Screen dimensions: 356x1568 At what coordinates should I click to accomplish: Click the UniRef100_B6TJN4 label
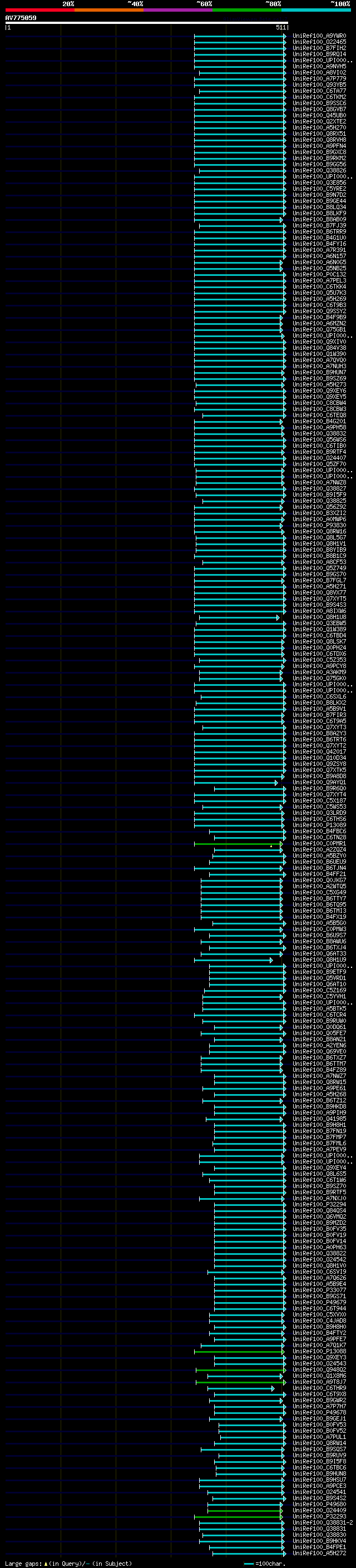click(x=319, y=868)
